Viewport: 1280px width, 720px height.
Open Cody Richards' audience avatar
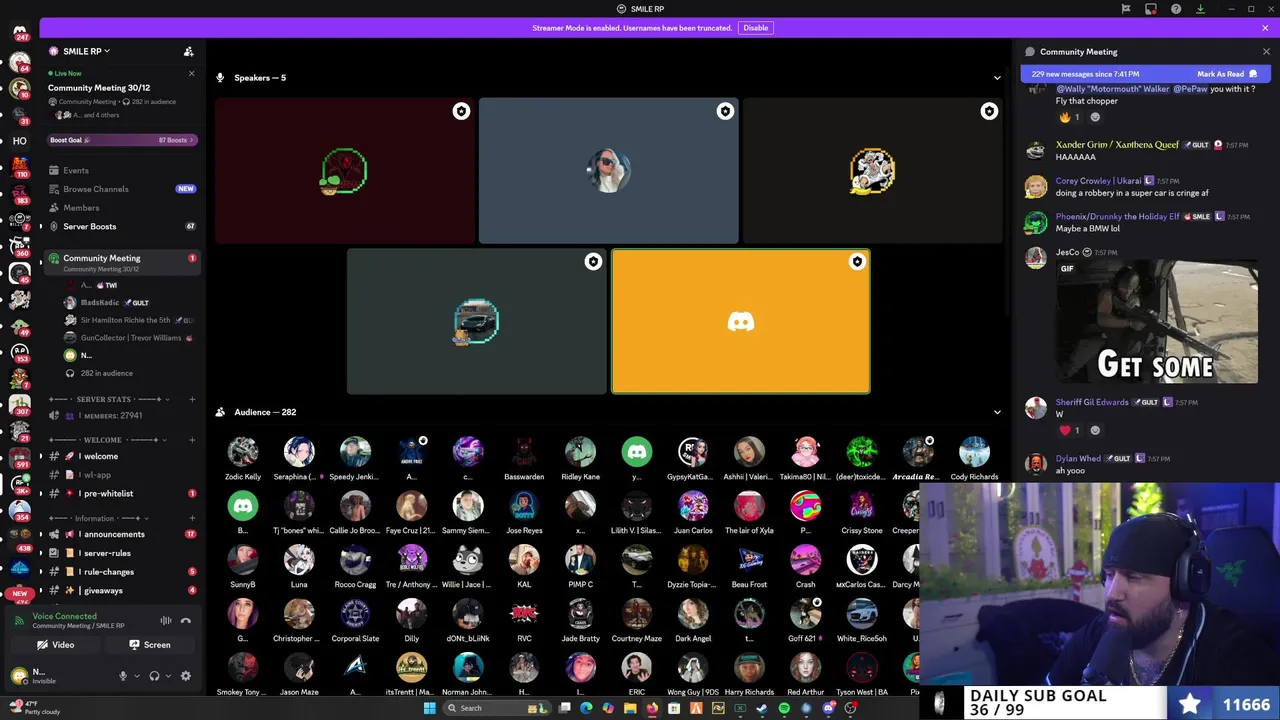coord(974,452)
